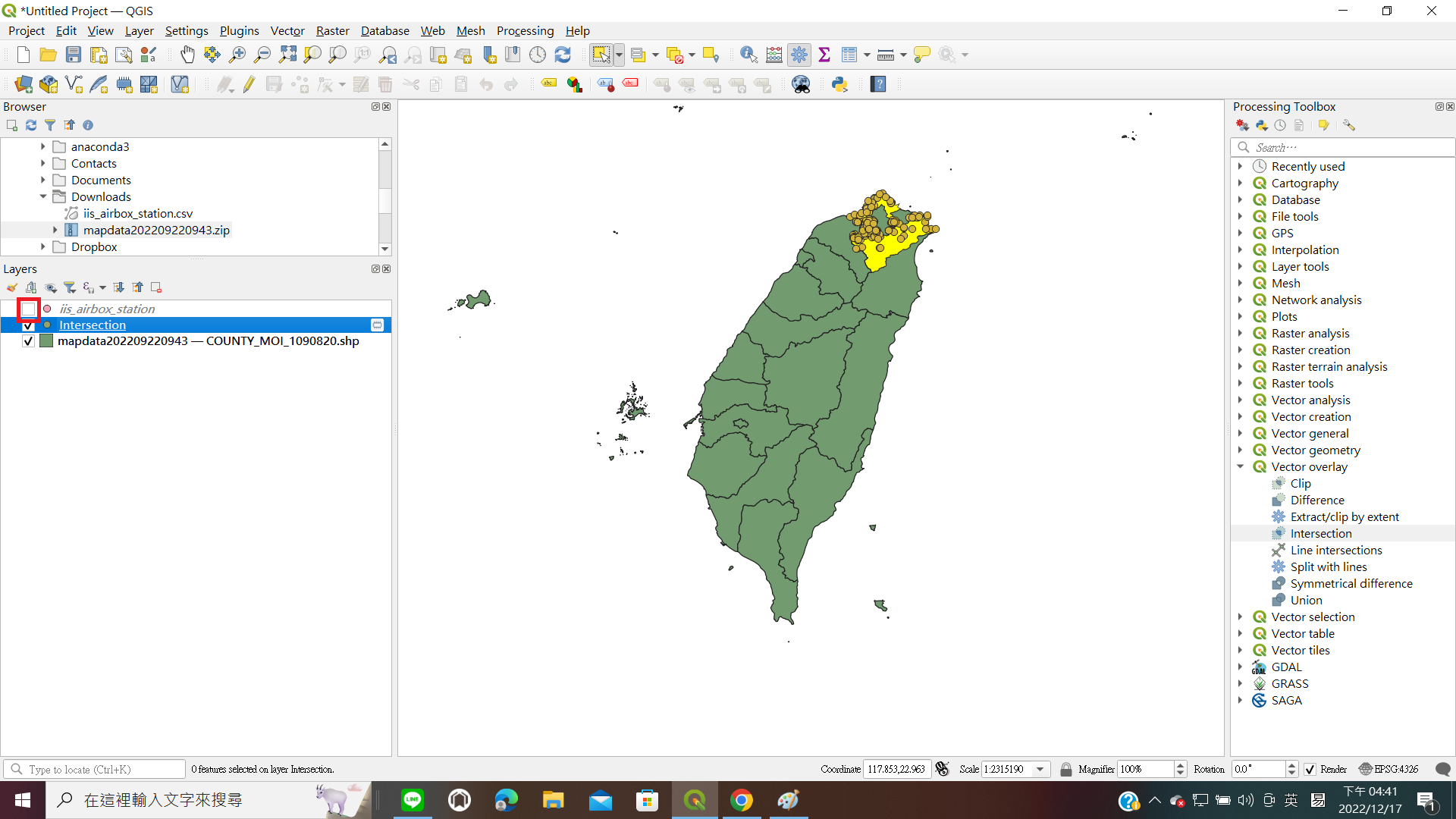Viewport: 1456px width, 819px height.
Task: Click the Save Project floppy icon
Action: (74, 55)
